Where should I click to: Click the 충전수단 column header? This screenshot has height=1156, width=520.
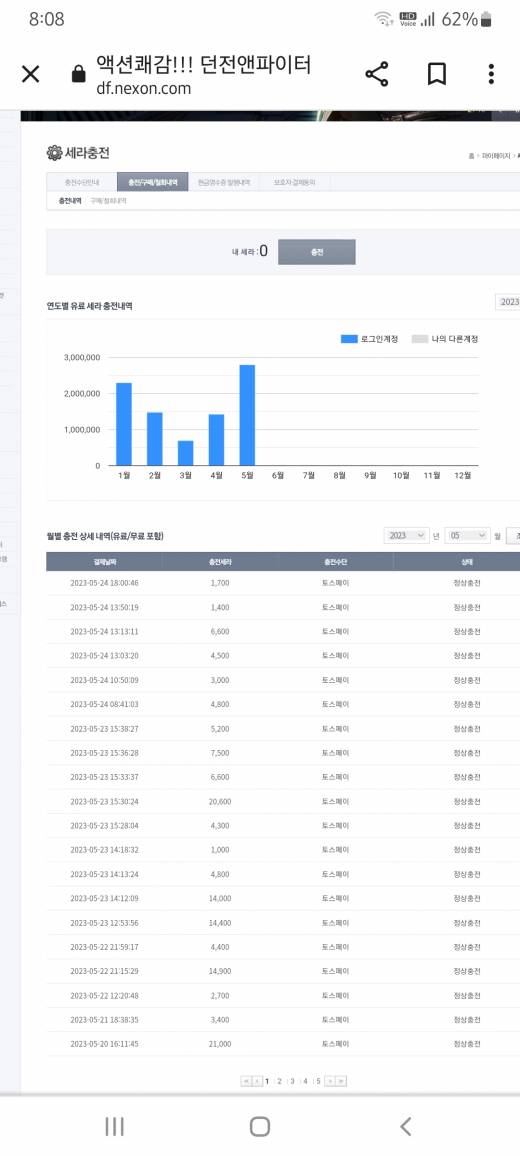[x=336, y=562]
